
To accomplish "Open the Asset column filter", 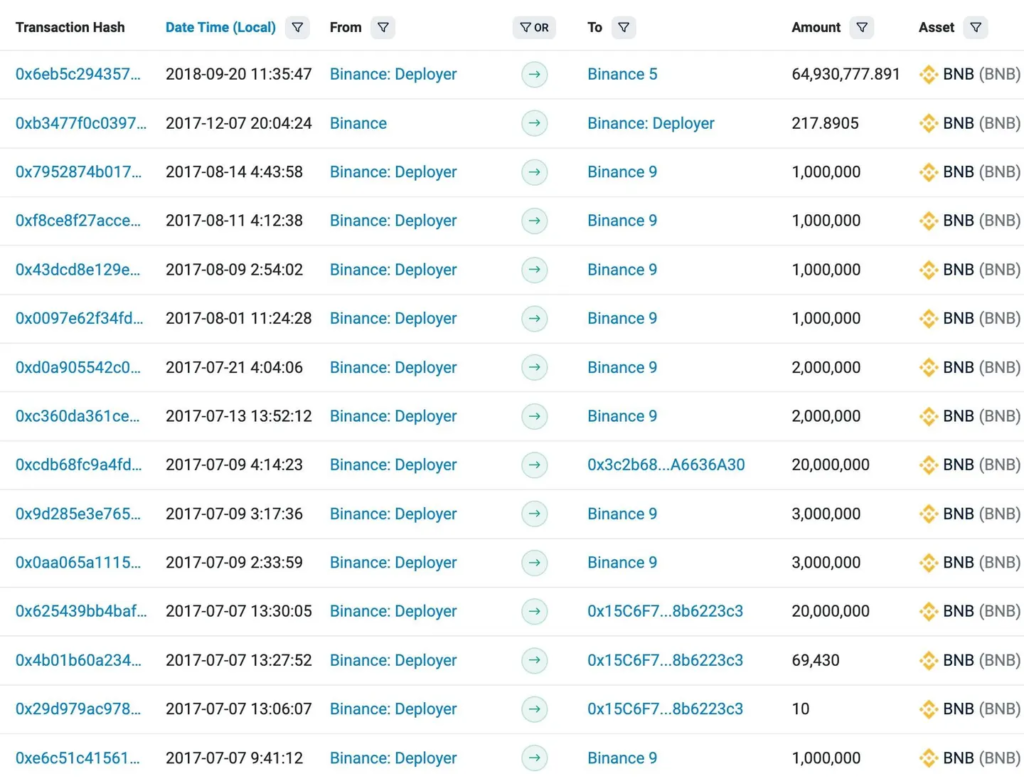I will (x=976, y=28).
